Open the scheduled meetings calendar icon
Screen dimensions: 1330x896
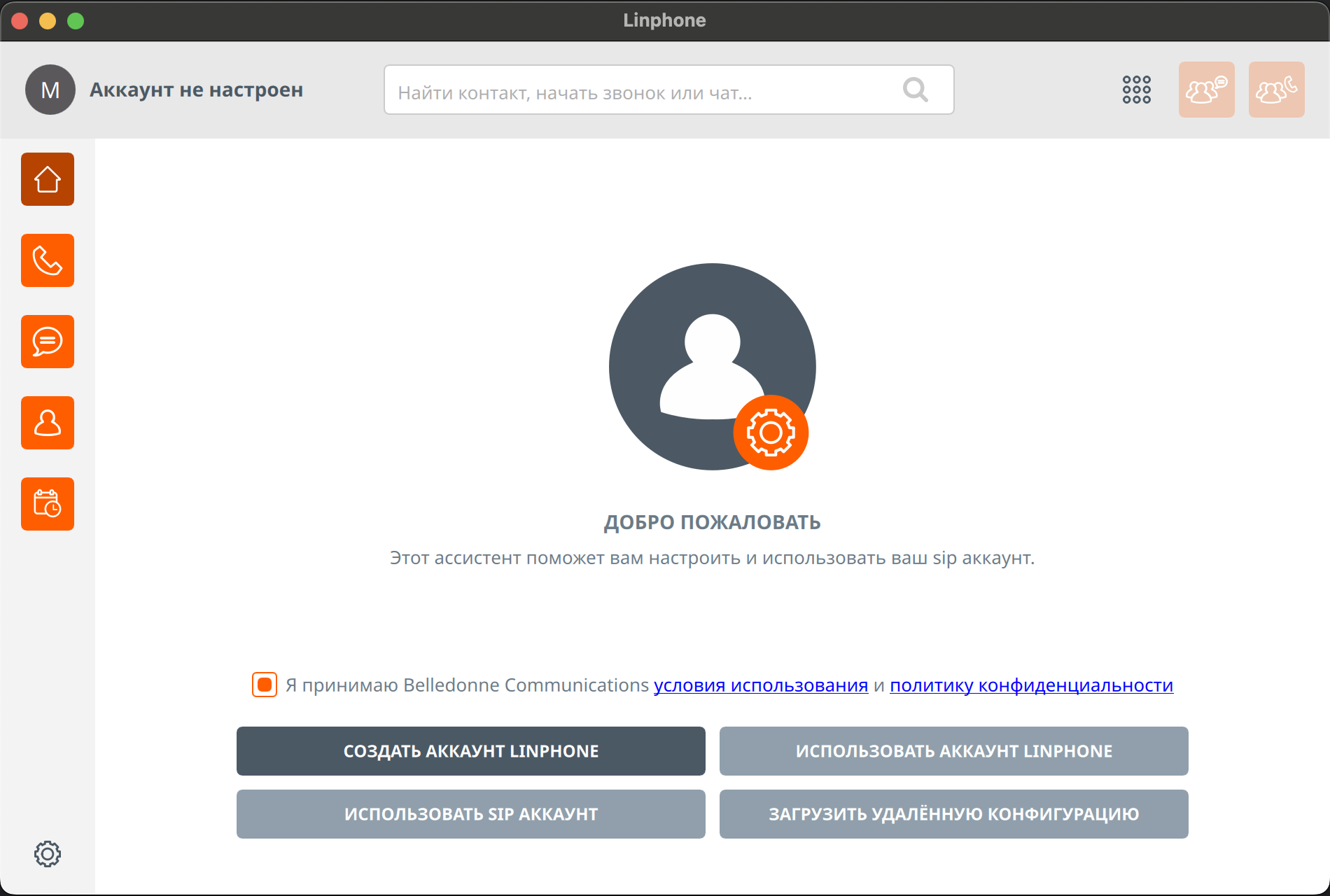point(48,504)
